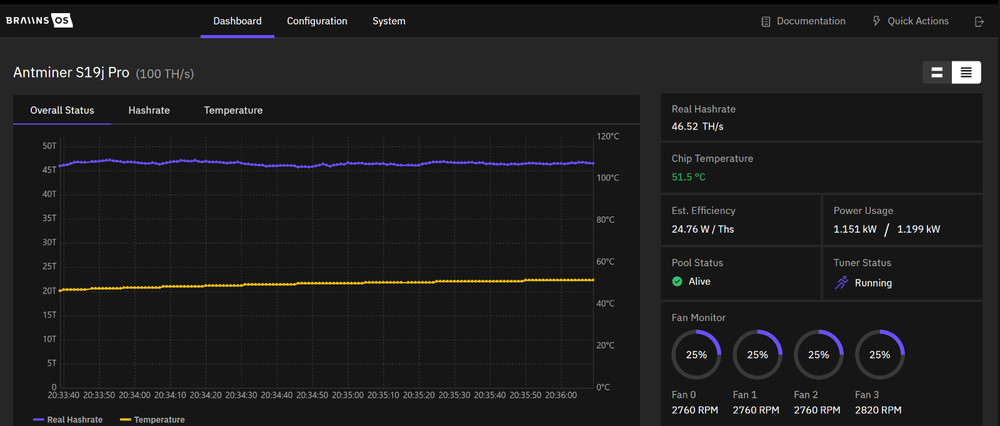Viewport: 1000px width, 426px height.
Task: Click the 120°C temperature axis label
Action: tap(608, 136)
